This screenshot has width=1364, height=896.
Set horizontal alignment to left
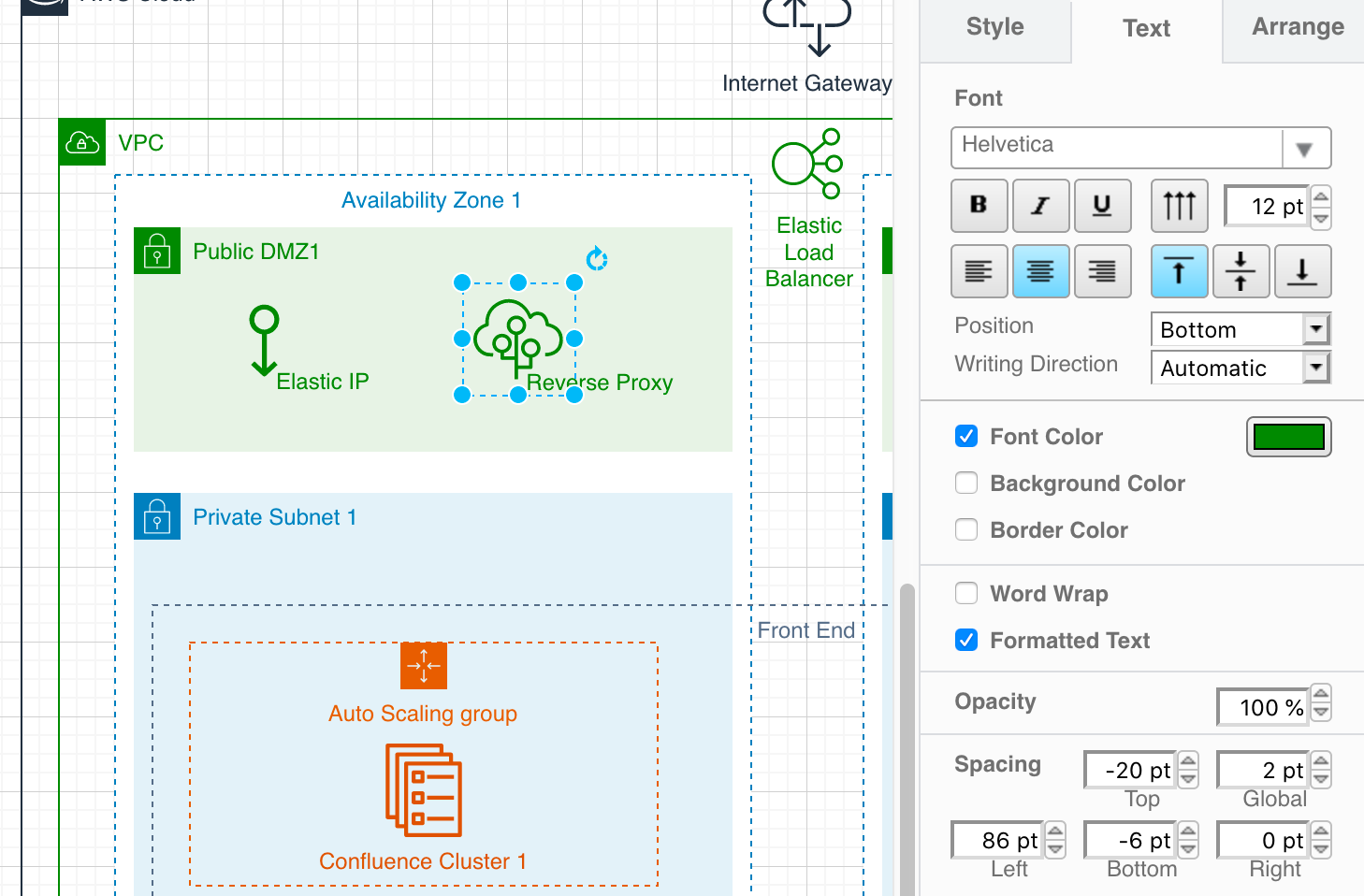pos(979,271)
